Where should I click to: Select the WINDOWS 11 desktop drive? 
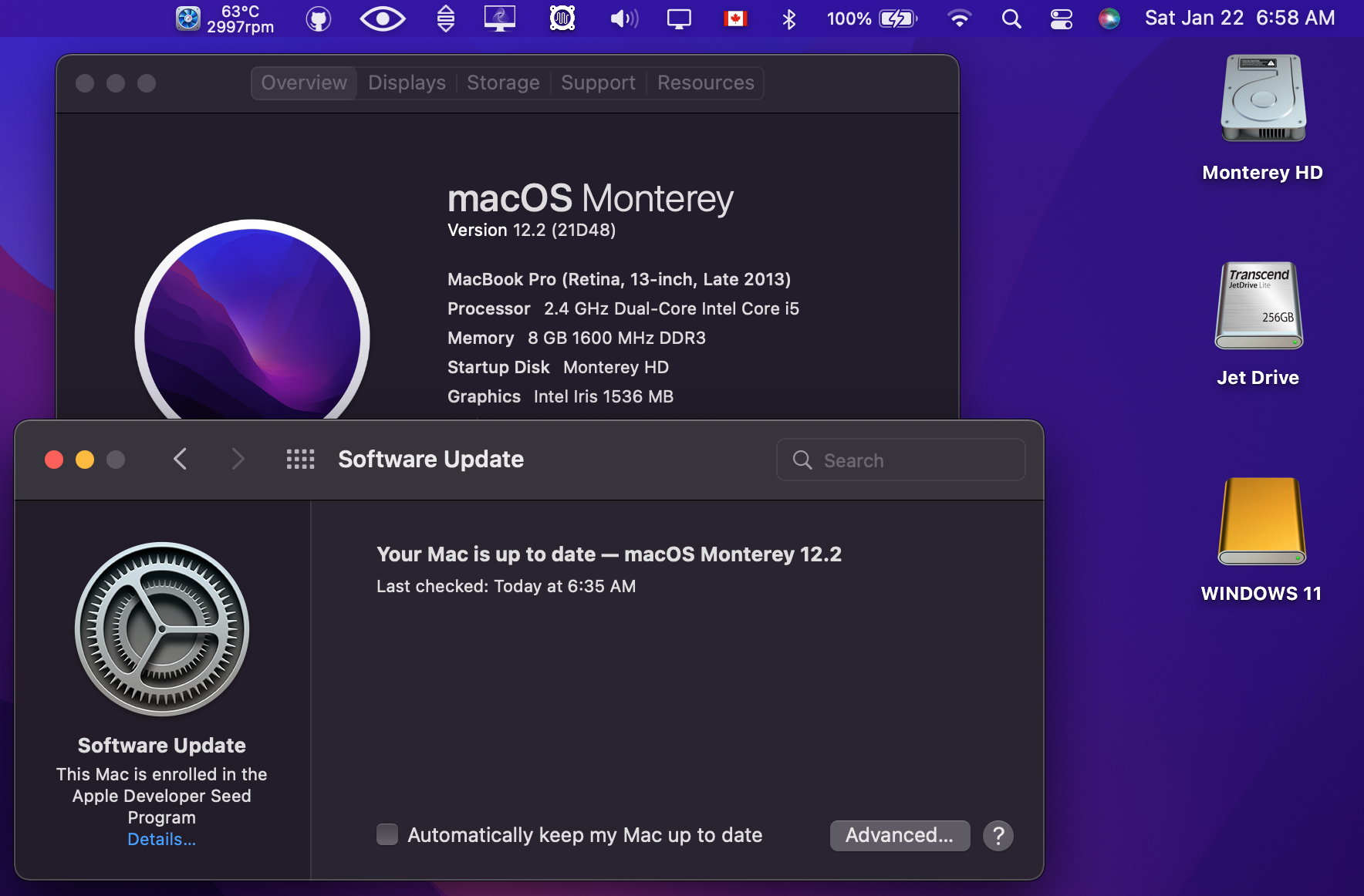tap(1261, 540)
